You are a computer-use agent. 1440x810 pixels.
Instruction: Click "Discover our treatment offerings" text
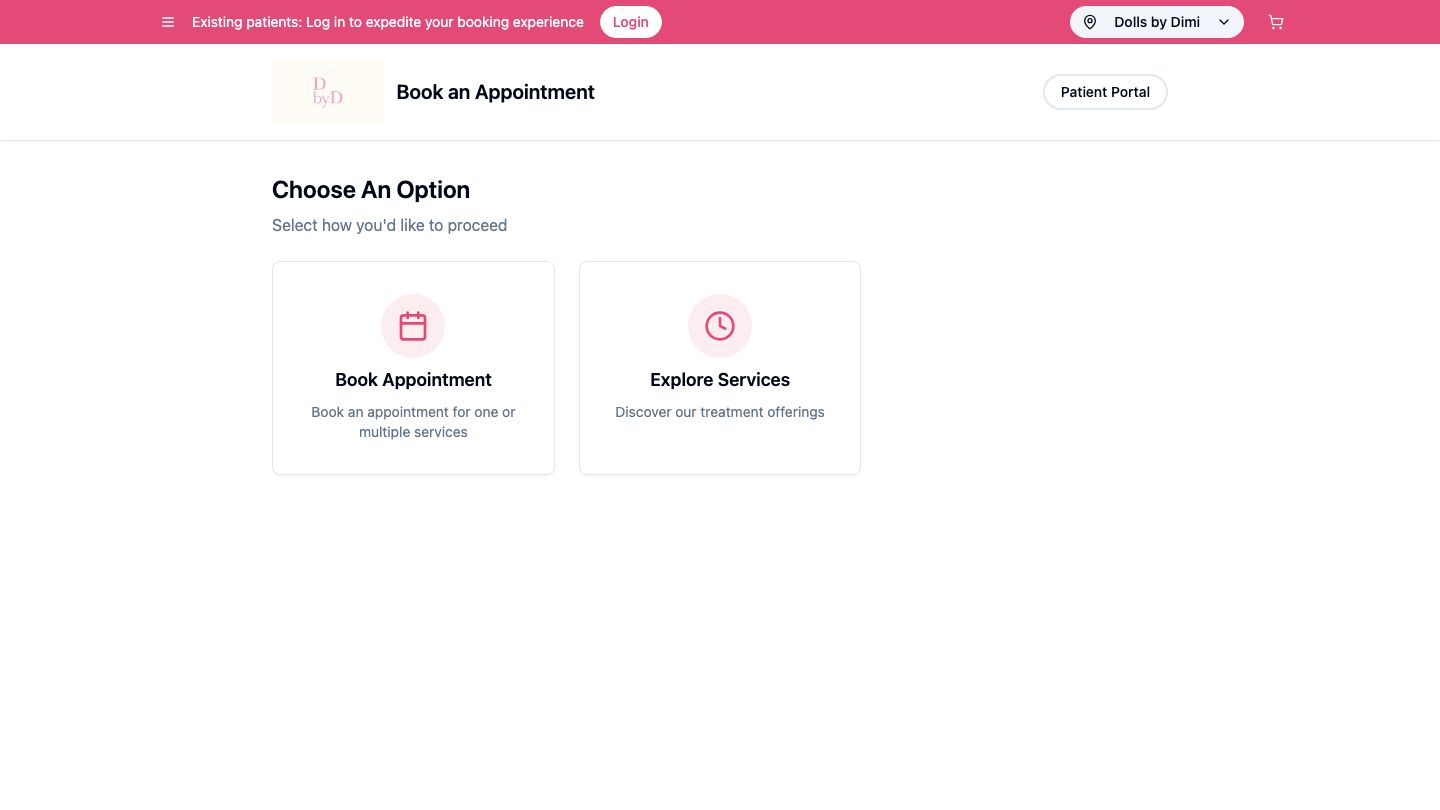pyautogui.click(x=720, y=412)
